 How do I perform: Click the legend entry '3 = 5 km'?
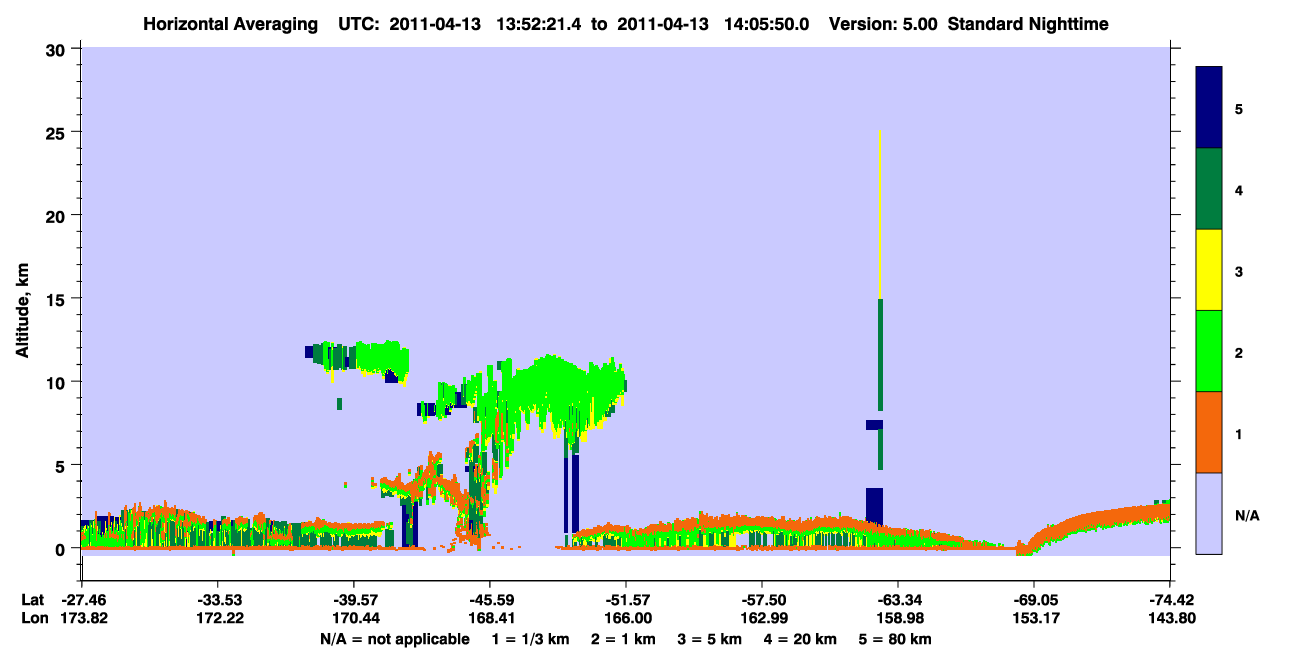point(710,639)
